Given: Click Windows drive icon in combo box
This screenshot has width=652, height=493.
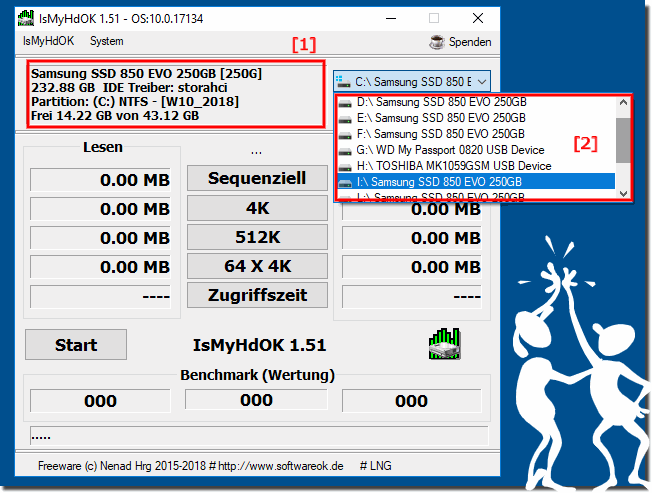Looking at the screenshot, I should (x=343, y=81).
